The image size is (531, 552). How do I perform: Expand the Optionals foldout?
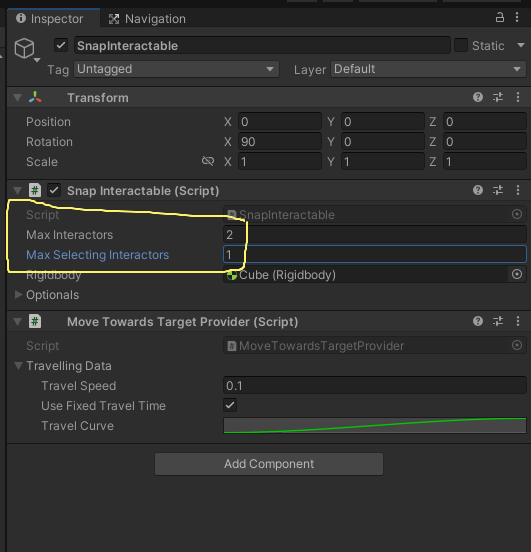tap(18, 295)
